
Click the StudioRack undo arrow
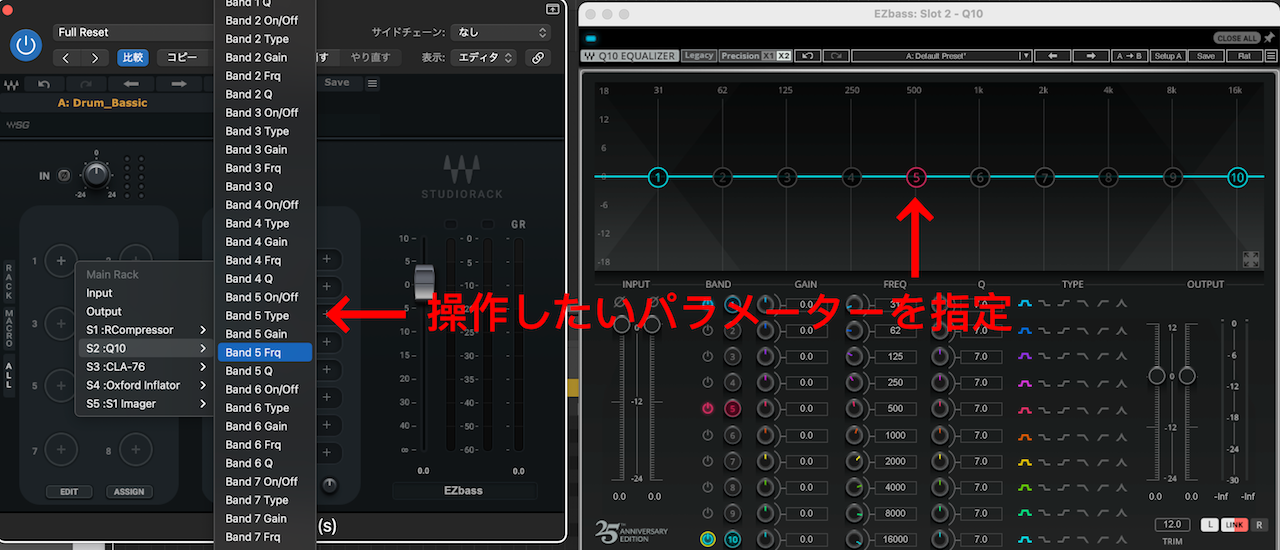click(x=44, y=84)
